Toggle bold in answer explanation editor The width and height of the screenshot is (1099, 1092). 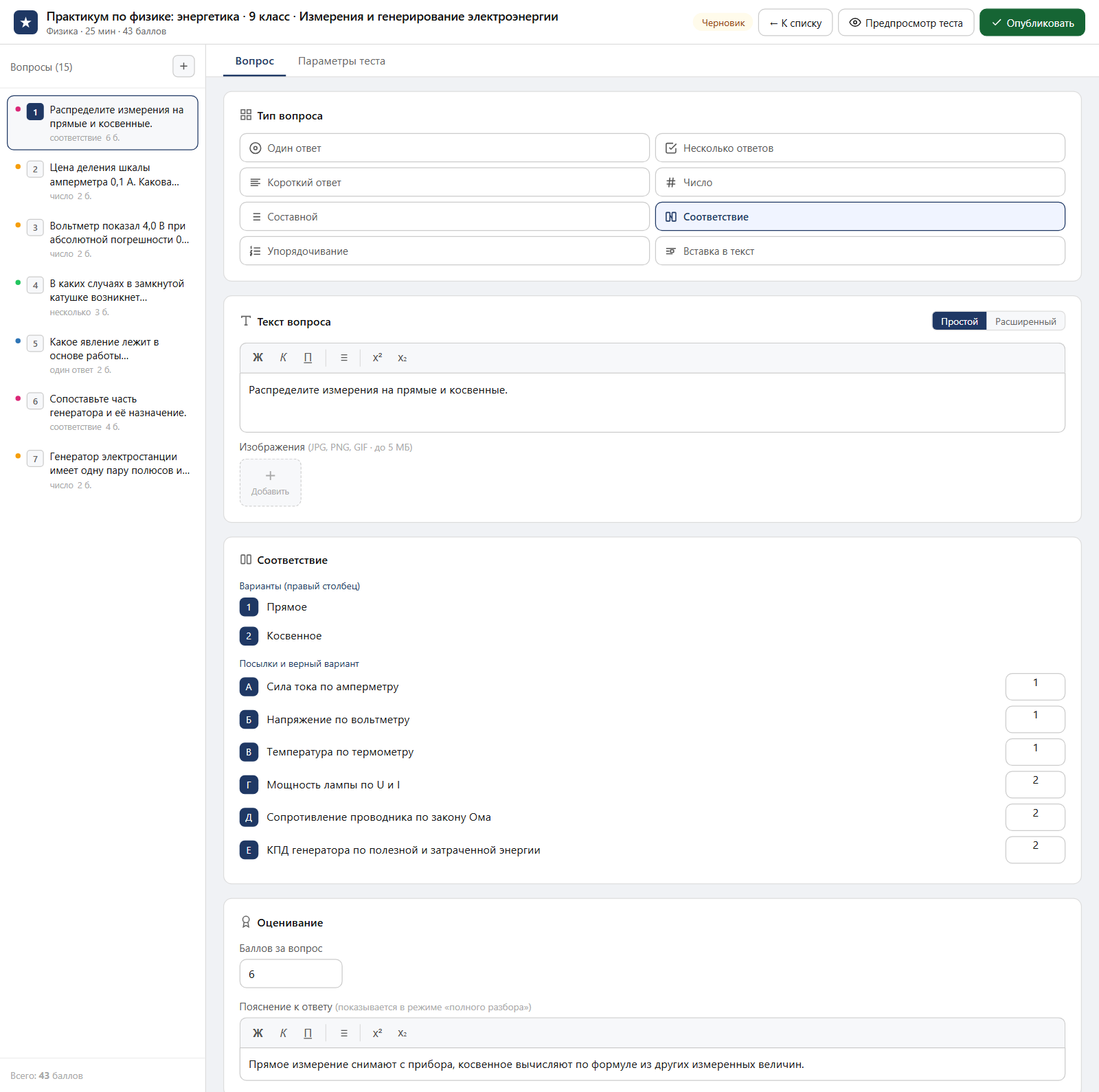click(x=258, y=1033)
